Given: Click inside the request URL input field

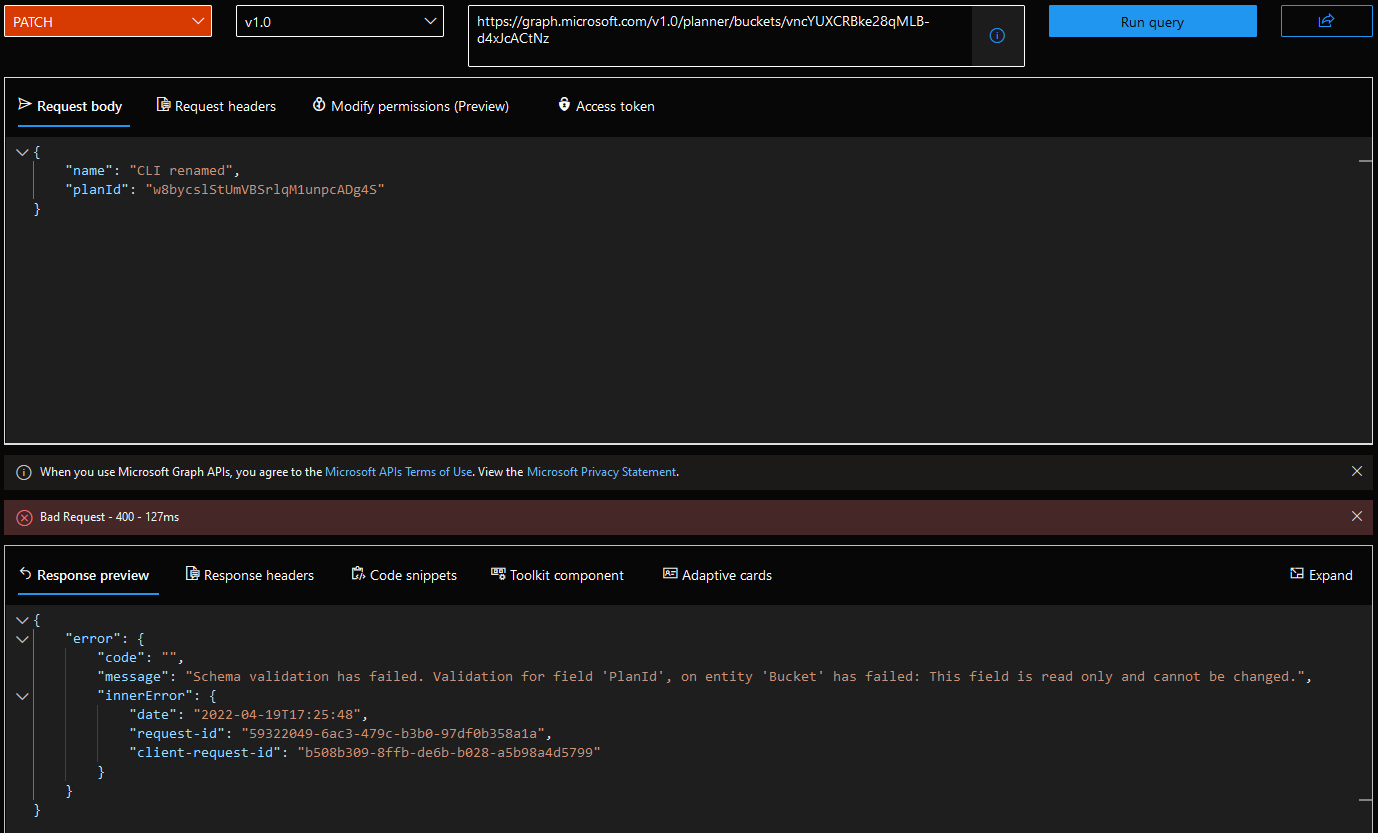Looking at the screenshot, I should point(720,35).
